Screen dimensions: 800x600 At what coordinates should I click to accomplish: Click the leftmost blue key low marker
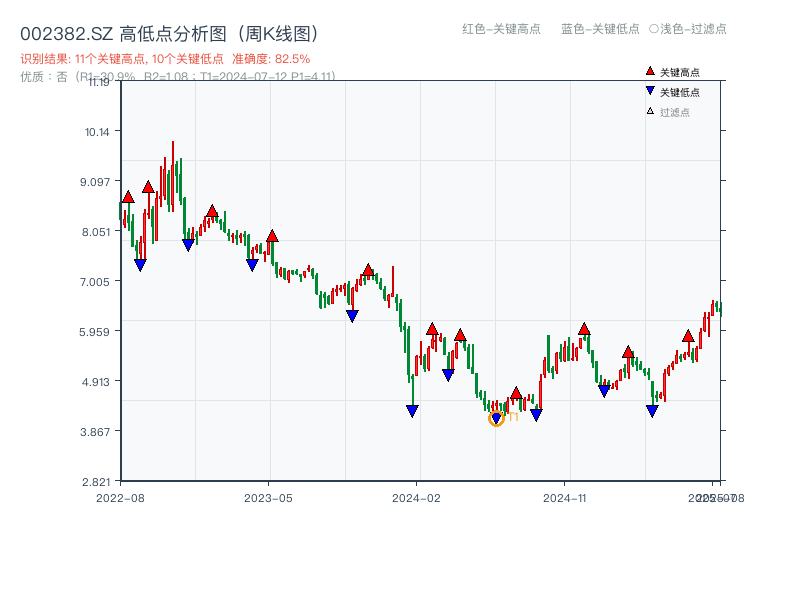(140, 265)
